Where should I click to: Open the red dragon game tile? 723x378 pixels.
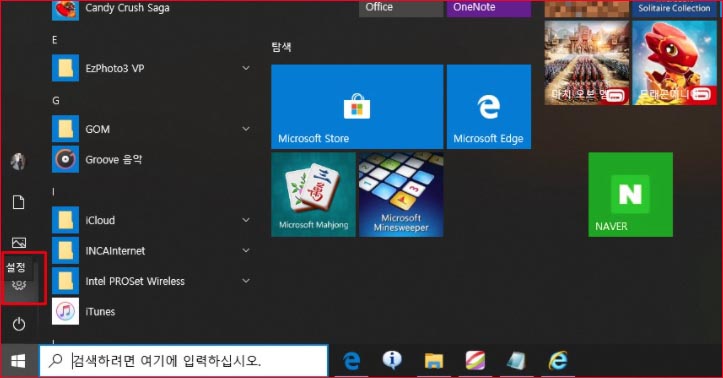pyautogui.click(x=674, y=63)
